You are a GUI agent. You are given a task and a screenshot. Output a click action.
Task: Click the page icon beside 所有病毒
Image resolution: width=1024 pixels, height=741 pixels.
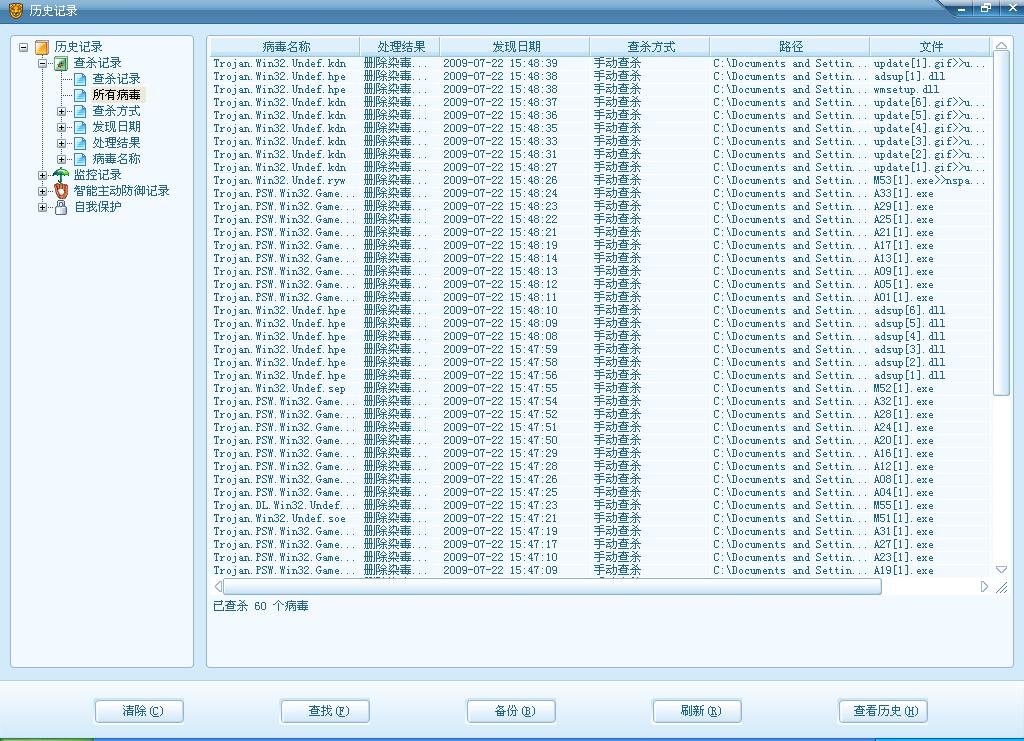(80, 95)
